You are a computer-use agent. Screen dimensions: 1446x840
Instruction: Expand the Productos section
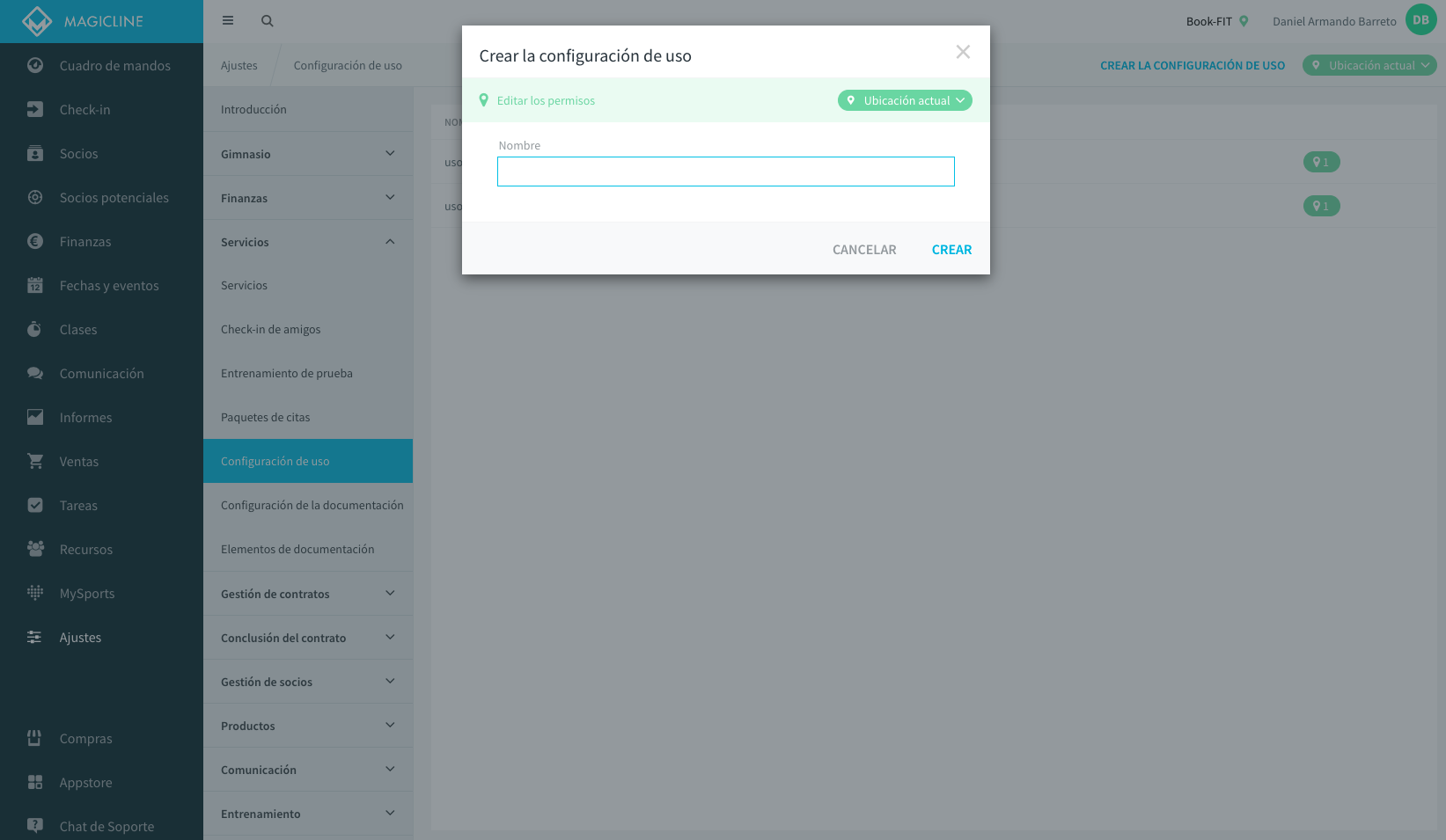pyautogui.click(x=308, y=726)
